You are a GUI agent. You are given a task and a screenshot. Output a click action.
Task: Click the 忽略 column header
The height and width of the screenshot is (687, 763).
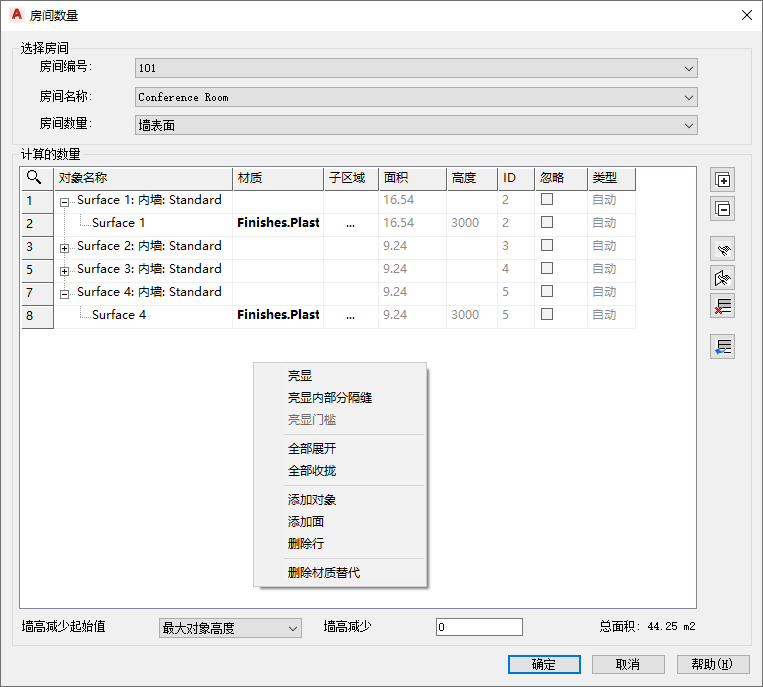click(561, 178)
